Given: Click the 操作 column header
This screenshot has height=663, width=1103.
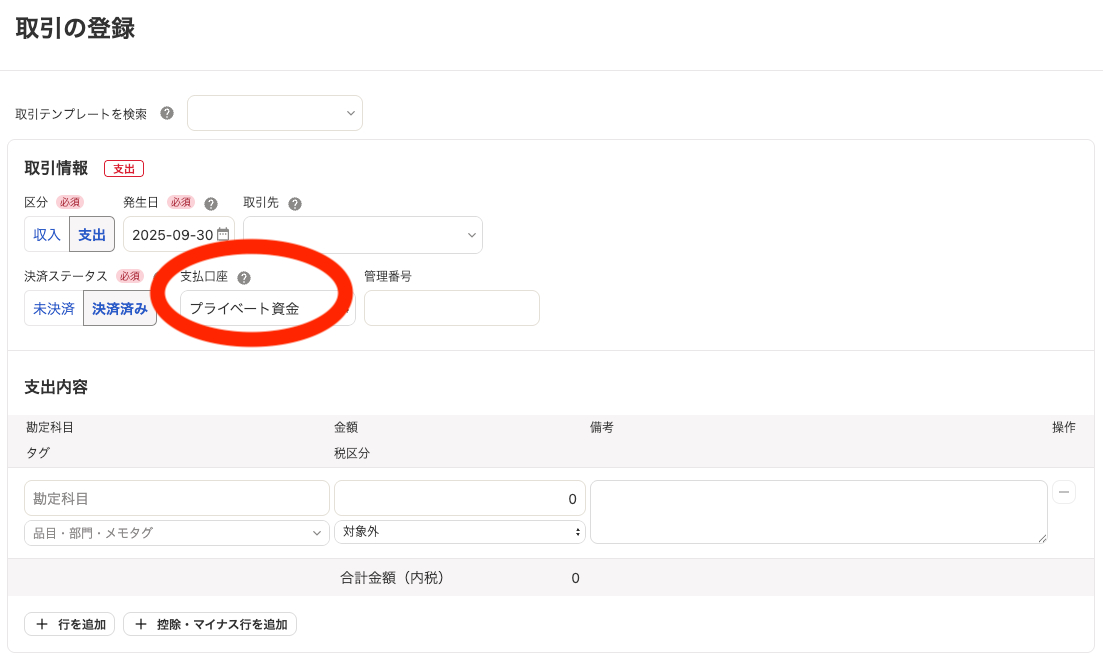Looking at the screenshot, I should click(1064, 427).
